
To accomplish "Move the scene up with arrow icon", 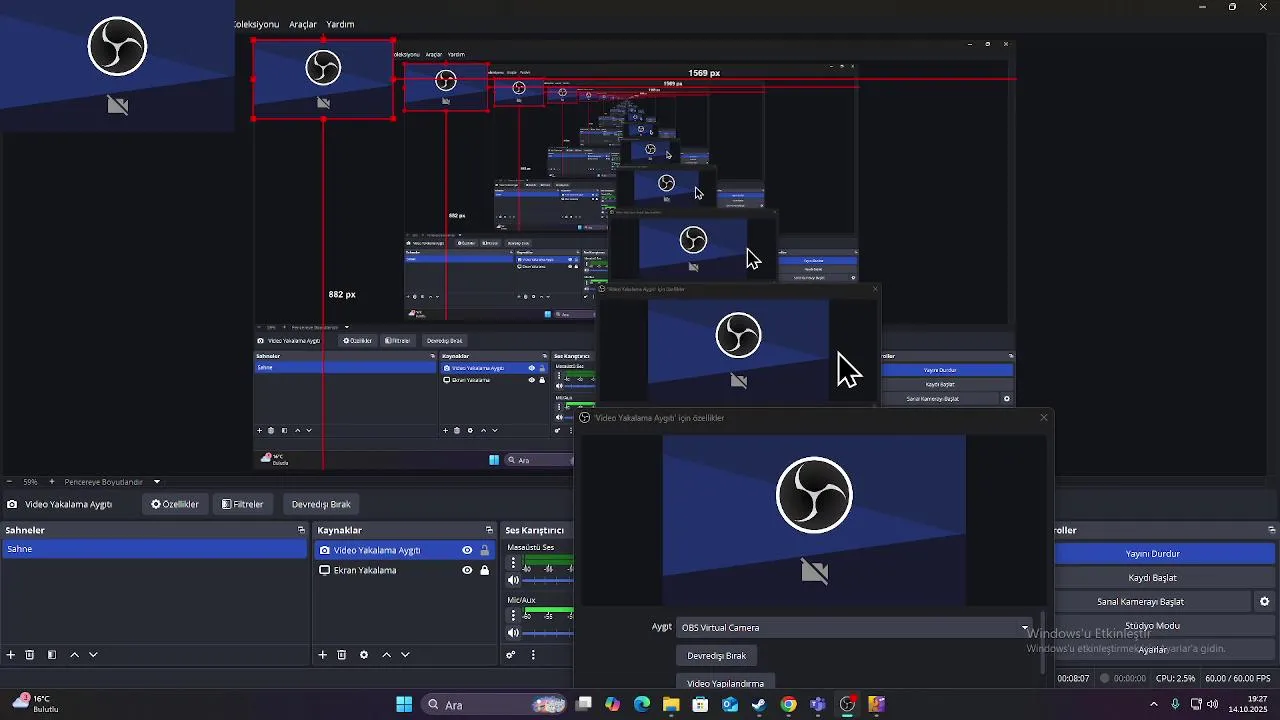I will (x=74, y=655).
